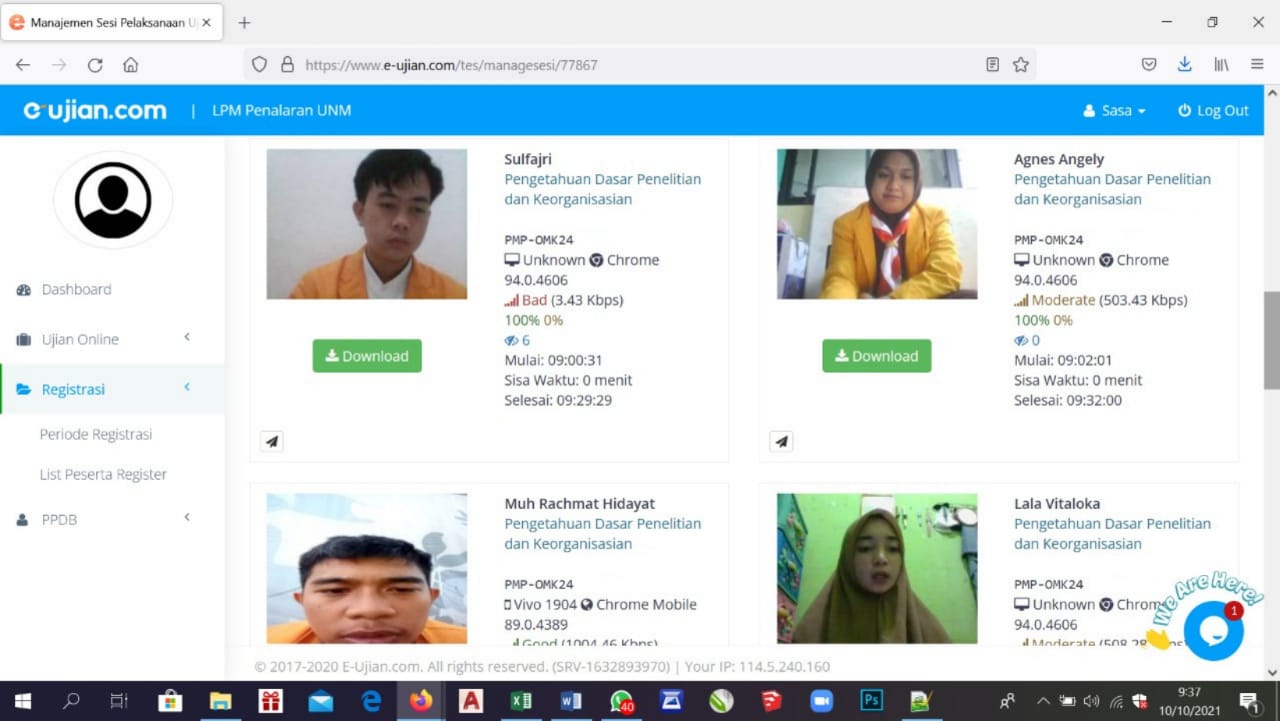
Task: Click Sulfajri's eye view count icon
Action: (x=511, y=341)
